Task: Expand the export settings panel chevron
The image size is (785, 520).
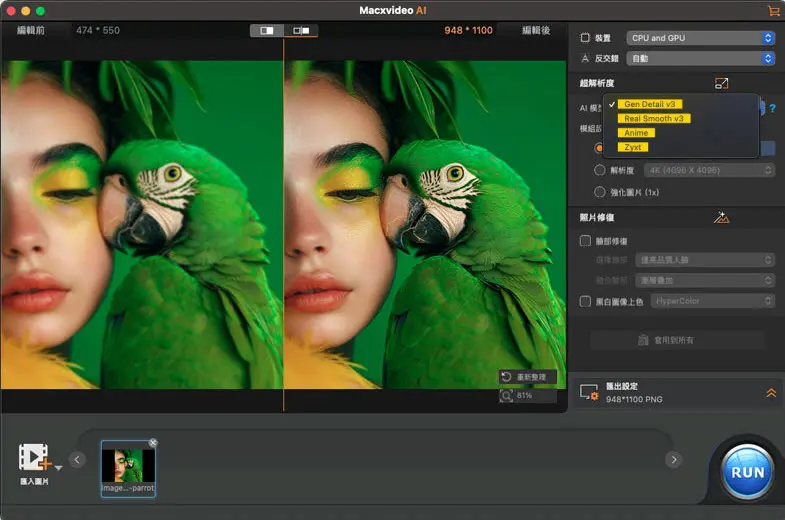Action: [770, 393]
